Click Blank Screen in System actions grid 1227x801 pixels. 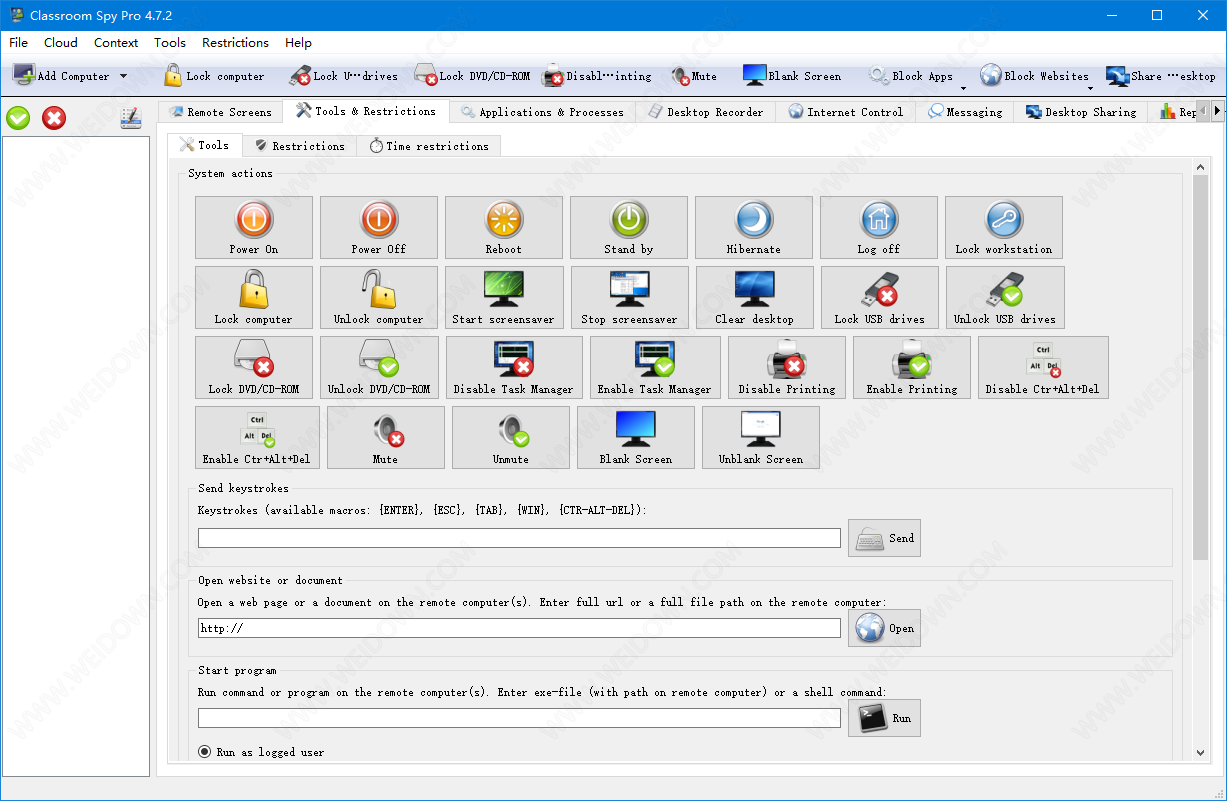[x=636, y=437]
